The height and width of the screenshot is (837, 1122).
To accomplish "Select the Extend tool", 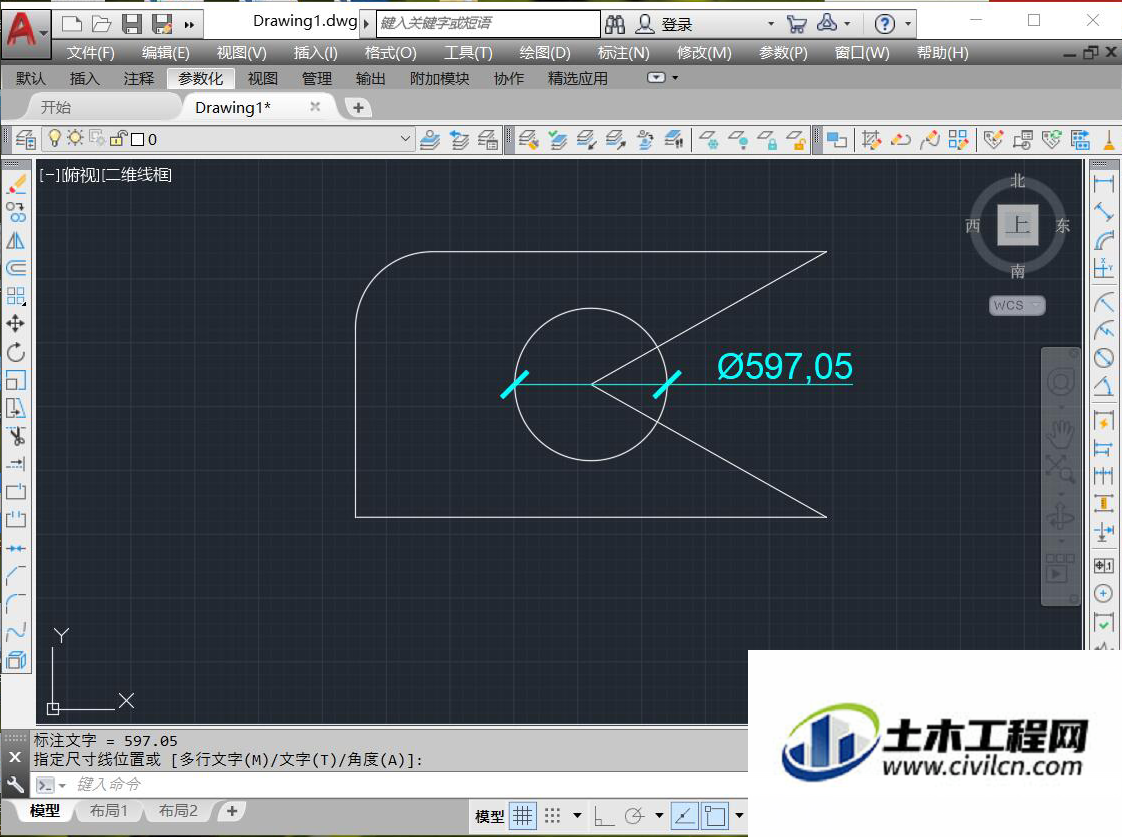I will [x=16, y=464].
